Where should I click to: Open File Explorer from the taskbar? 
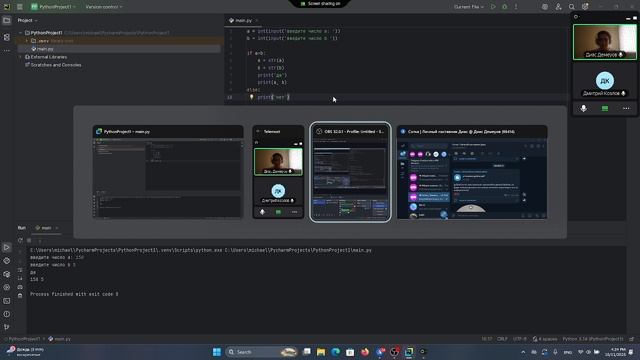click(x=321, y=352)
